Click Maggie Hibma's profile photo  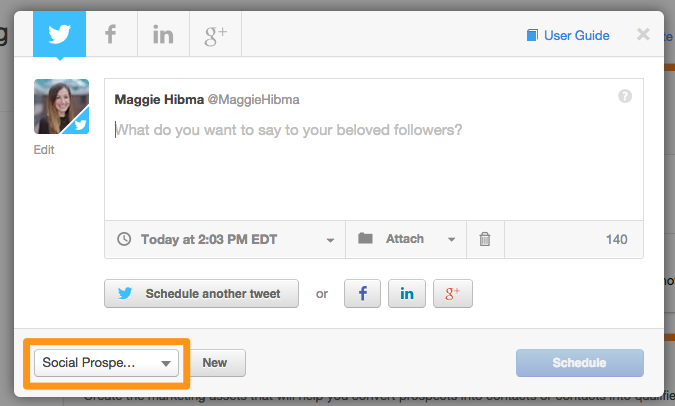[x=62, y=106]
